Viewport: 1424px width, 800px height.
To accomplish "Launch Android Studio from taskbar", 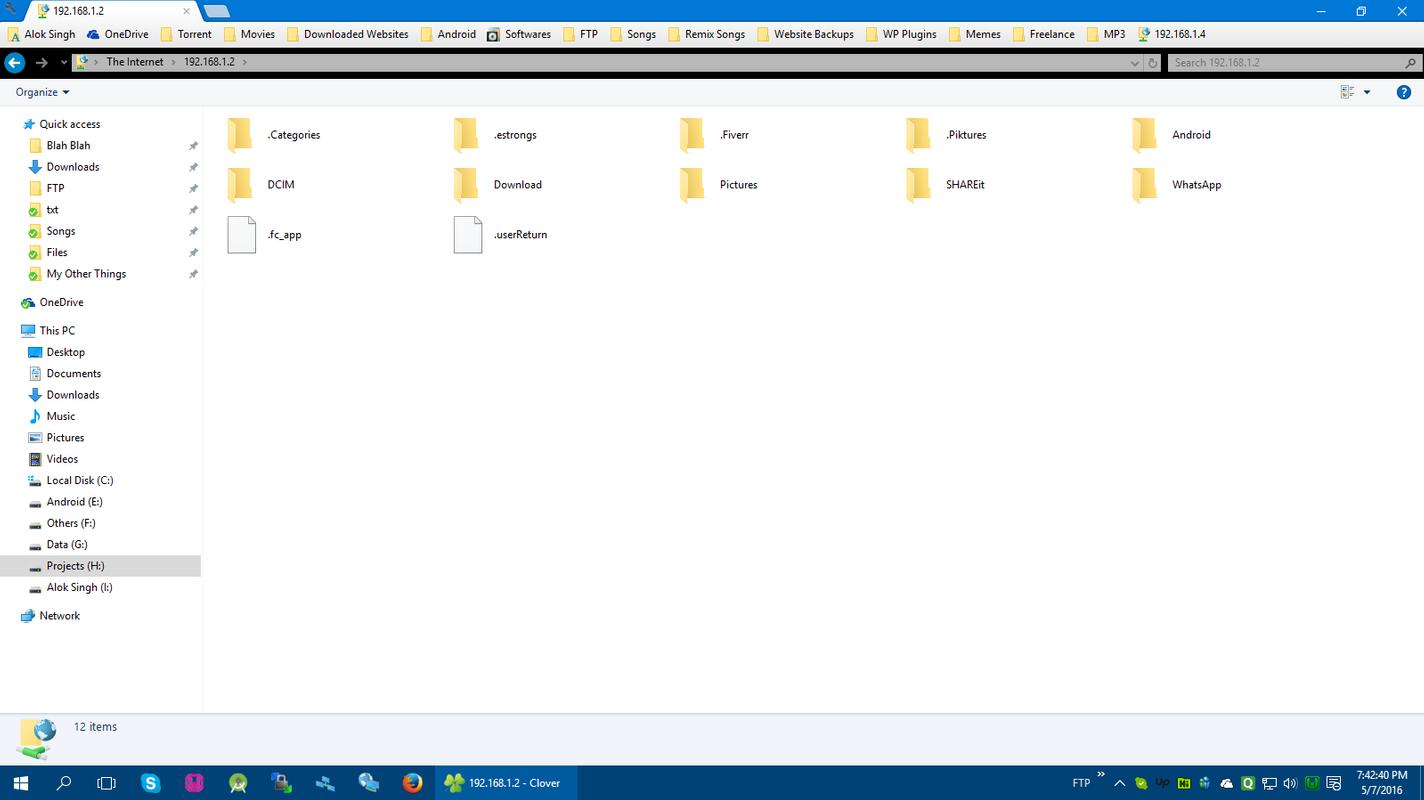I will 238,783.
